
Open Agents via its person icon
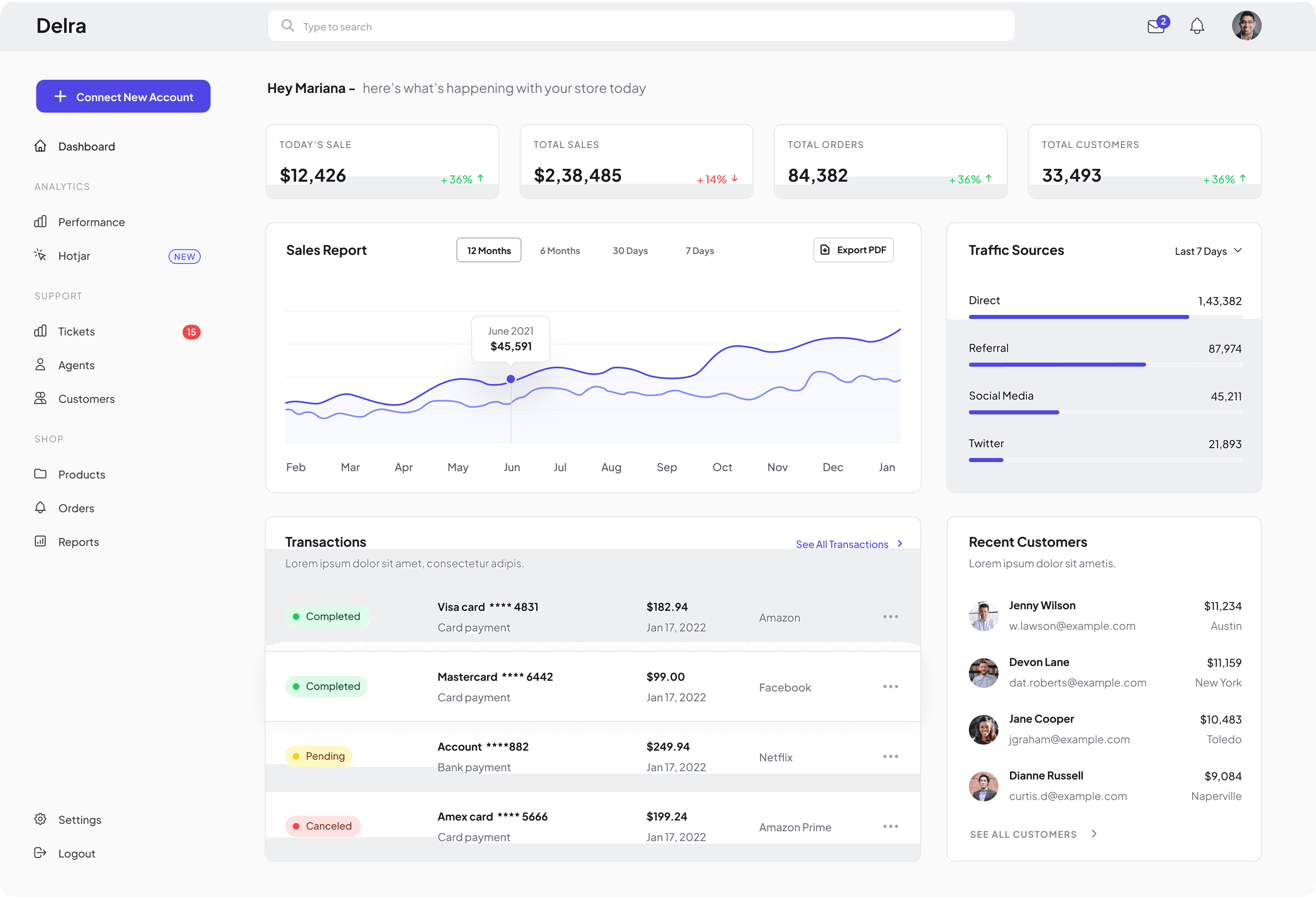pos(40,365)
